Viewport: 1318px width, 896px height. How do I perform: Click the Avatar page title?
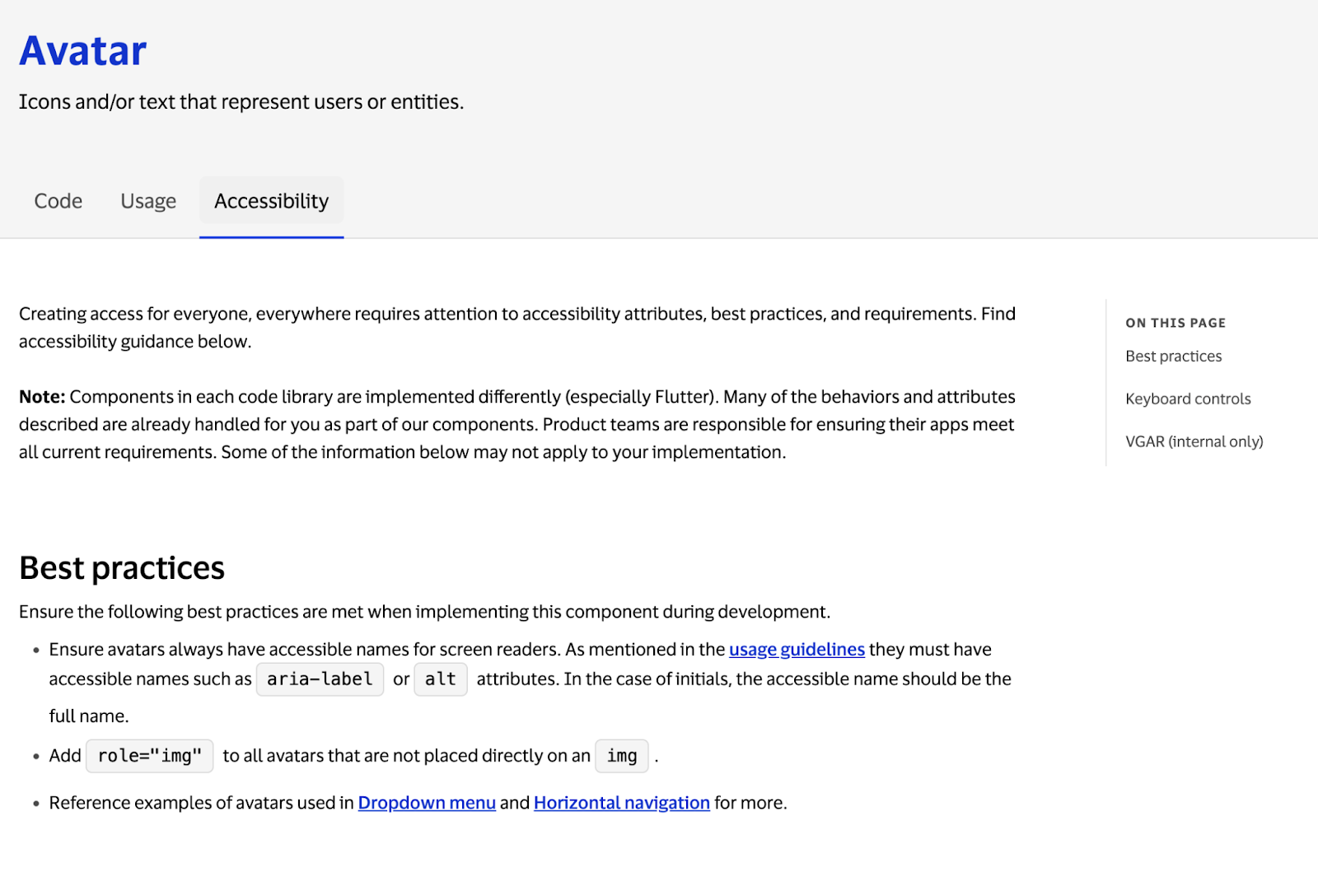coord(82,49)
